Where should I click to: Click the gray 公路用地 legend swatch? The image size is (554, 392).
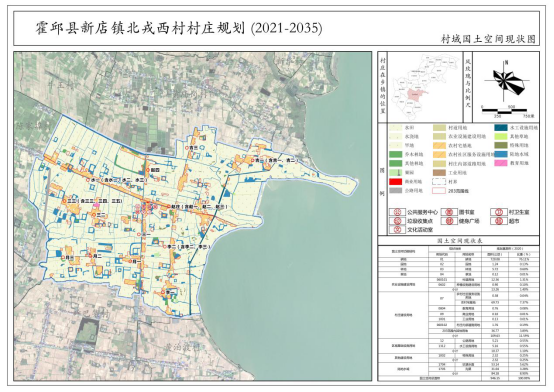point(395,191)
